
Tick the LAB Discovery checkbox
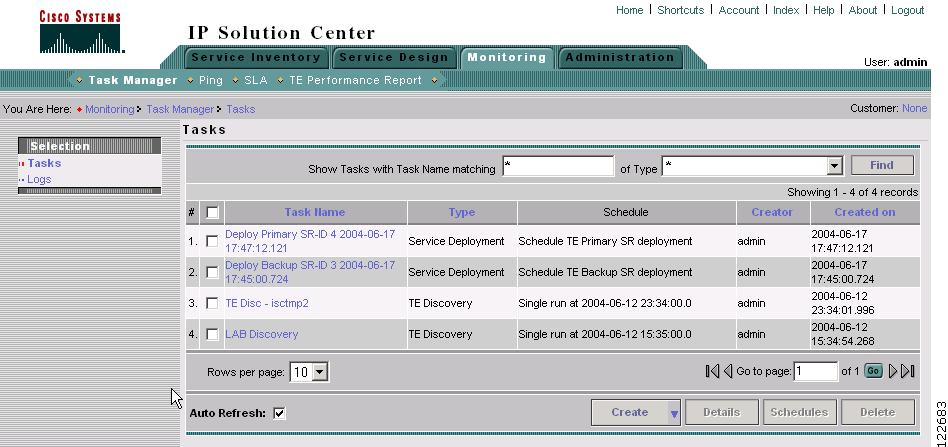click(212, 334)
